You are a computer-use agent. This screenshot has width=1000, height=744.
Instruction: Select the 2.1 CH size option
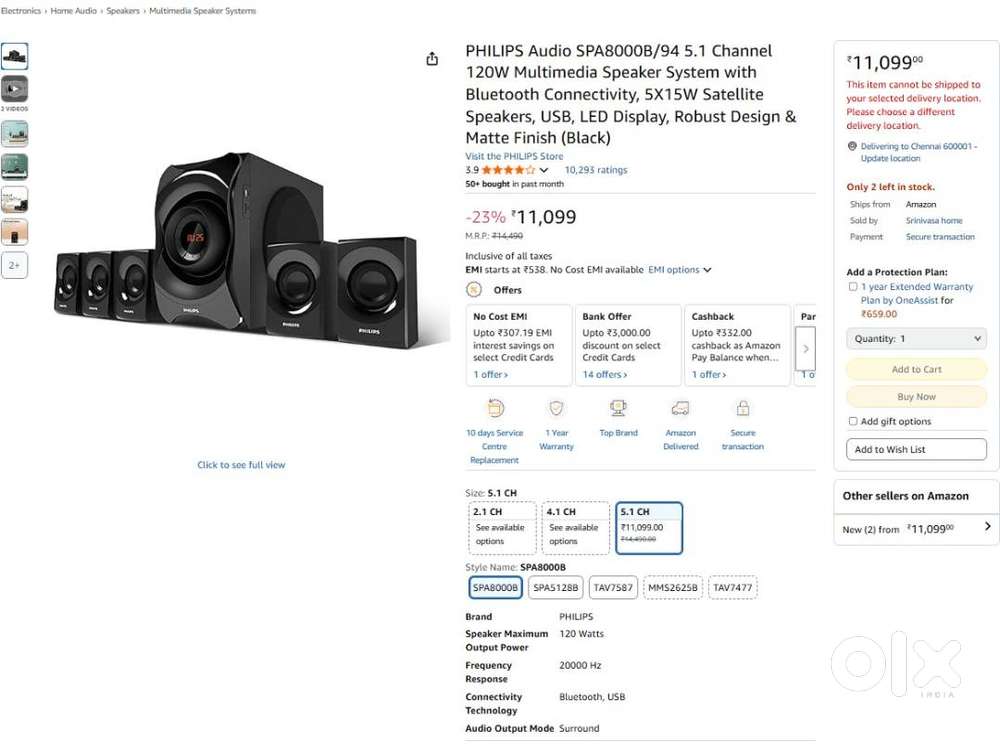[x=502, y=527]
